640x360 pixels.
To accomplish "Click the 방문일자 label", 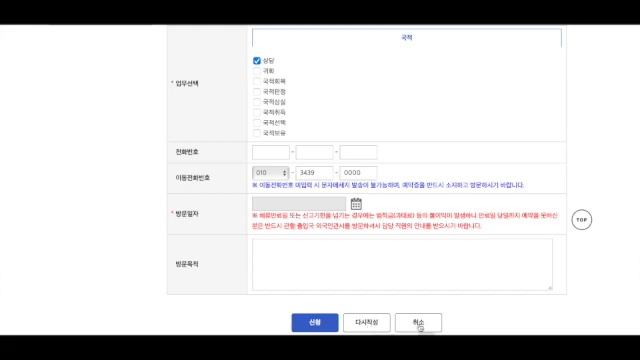I will (187, 213).
